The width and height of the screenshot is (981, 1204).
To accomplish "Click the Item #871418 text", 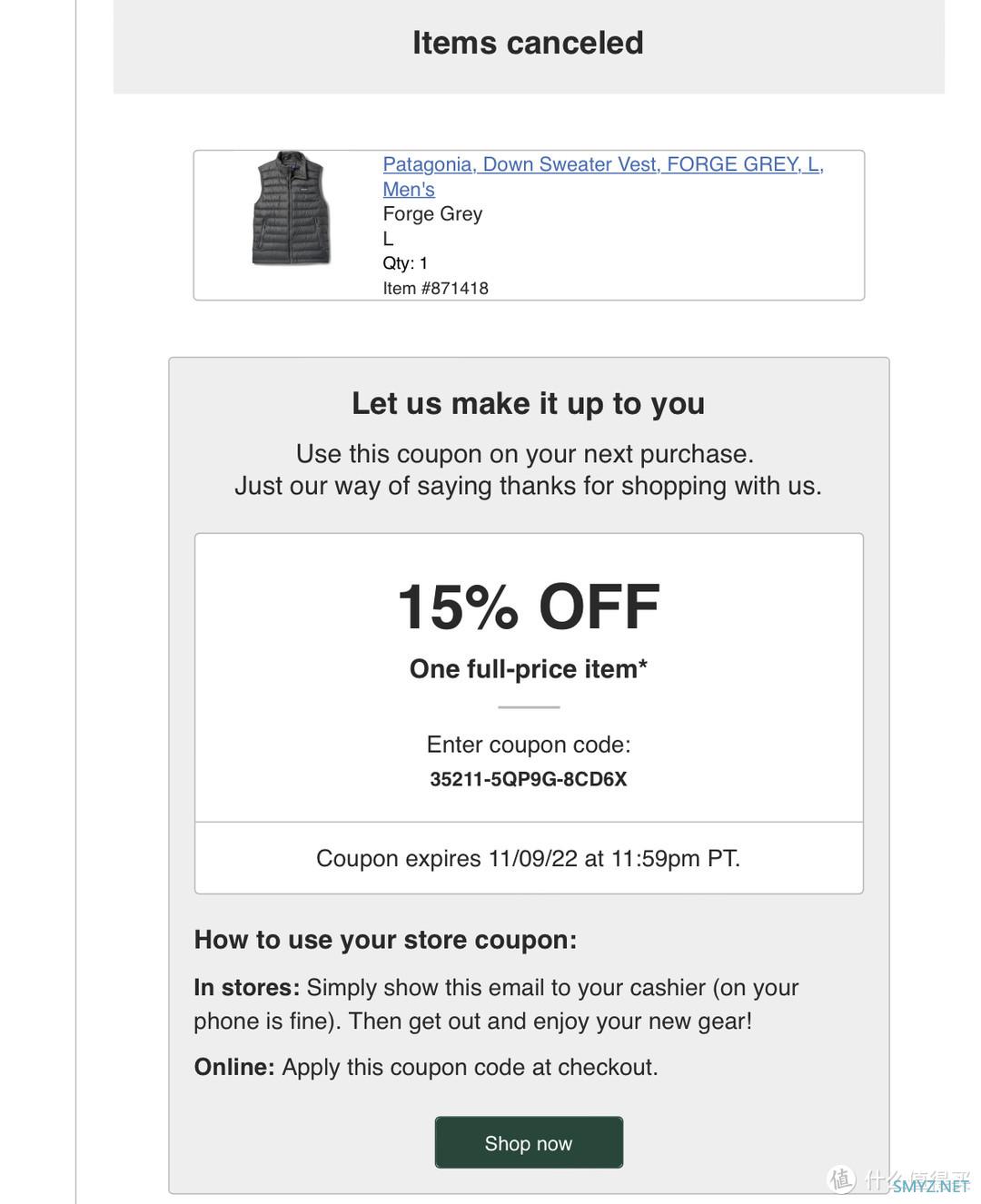I will pos(436,288).
